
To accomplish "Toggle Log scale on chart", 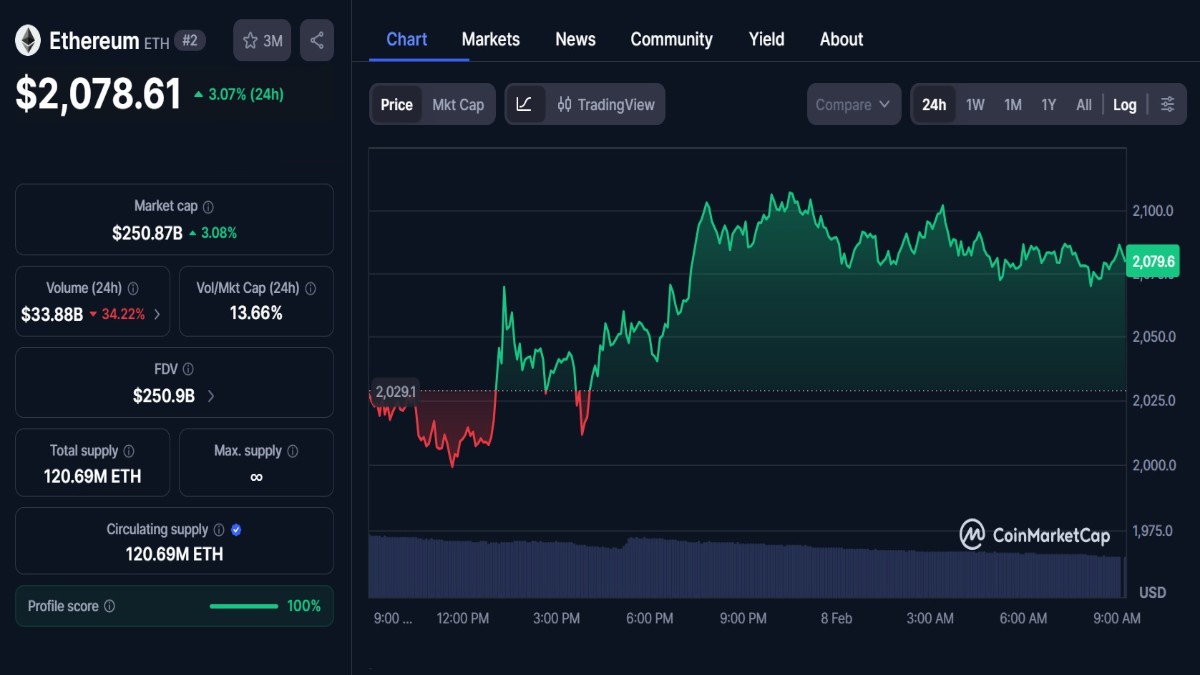I will [1125, 104].
